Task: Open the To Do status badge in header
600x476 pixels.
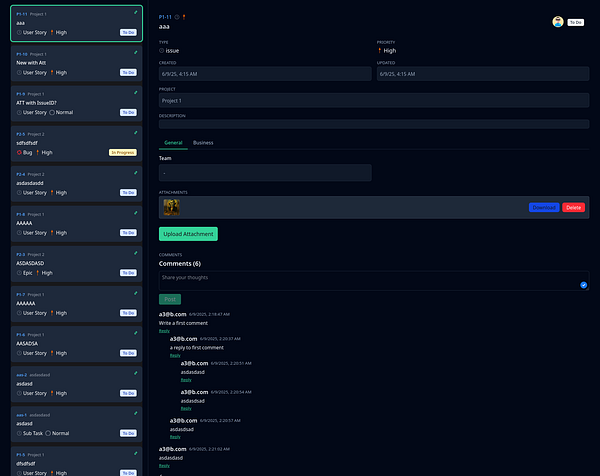Action: click(576, 22)
